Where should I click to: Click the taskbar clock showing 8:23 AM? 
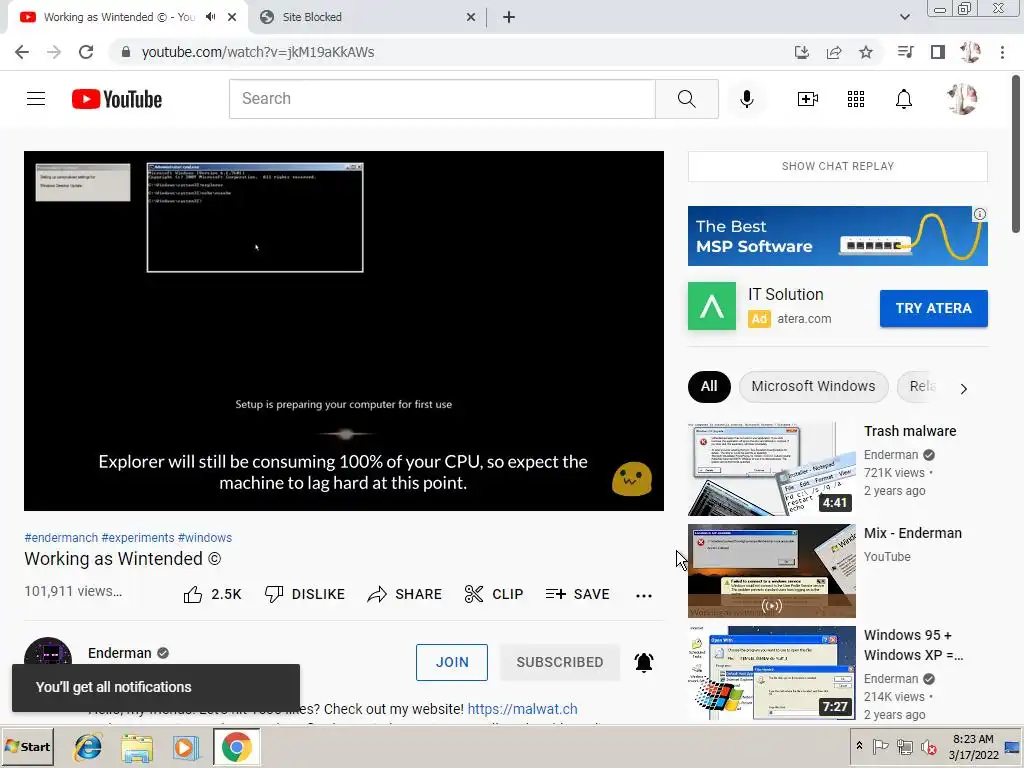pyautogui.click(x=973, y=746)
